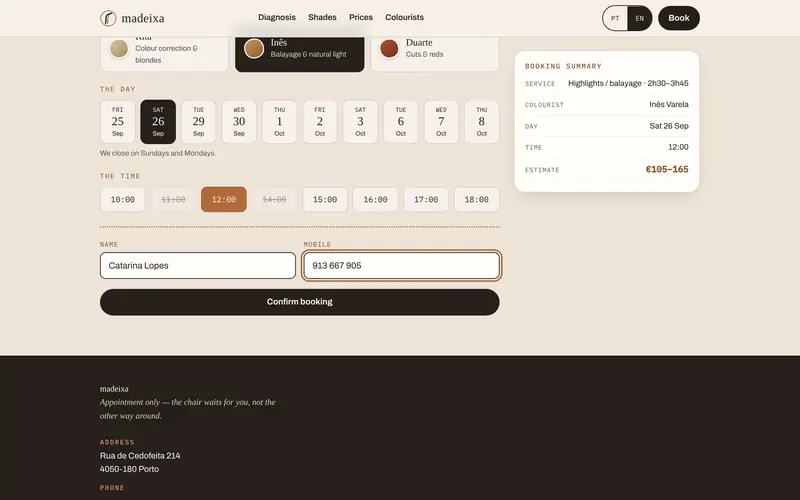Click Duarte's red colour swatch
The width and height of the screenshot is (800, 500).
(x=389, y=48)
